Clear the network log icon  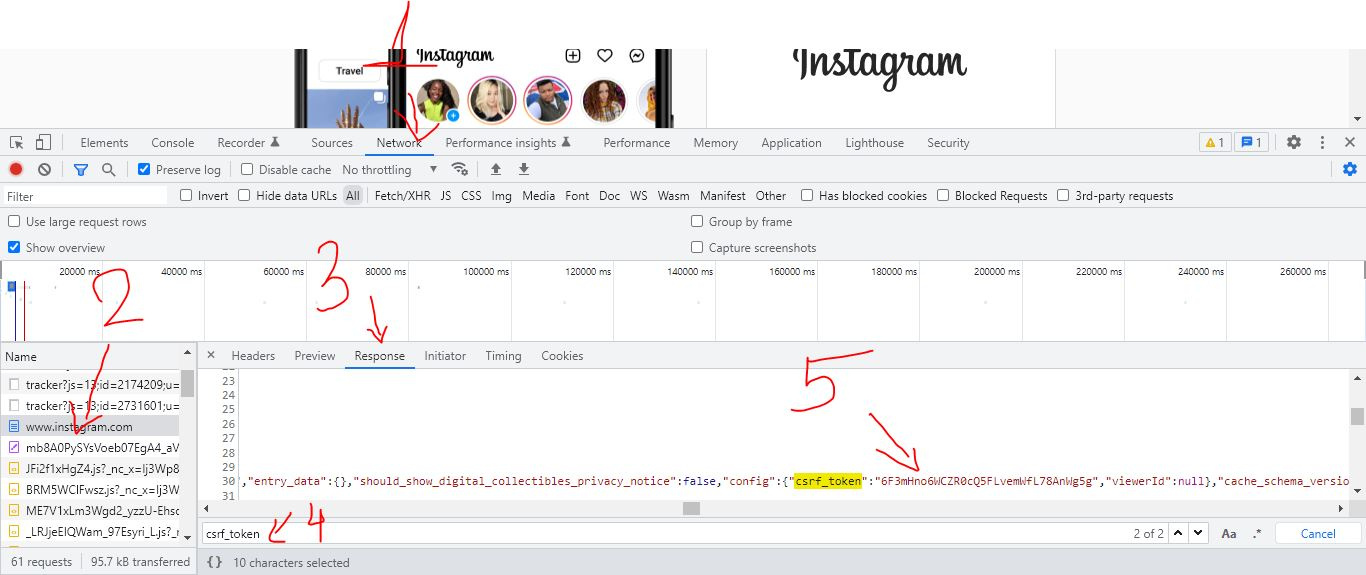(44, 170)
